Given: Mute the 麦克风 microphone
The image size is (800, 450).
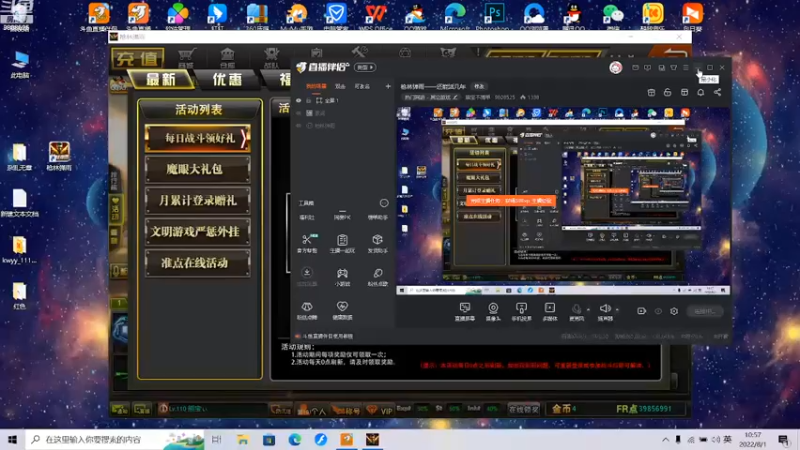Looking at the screenshot, I should tap(577, 311).
